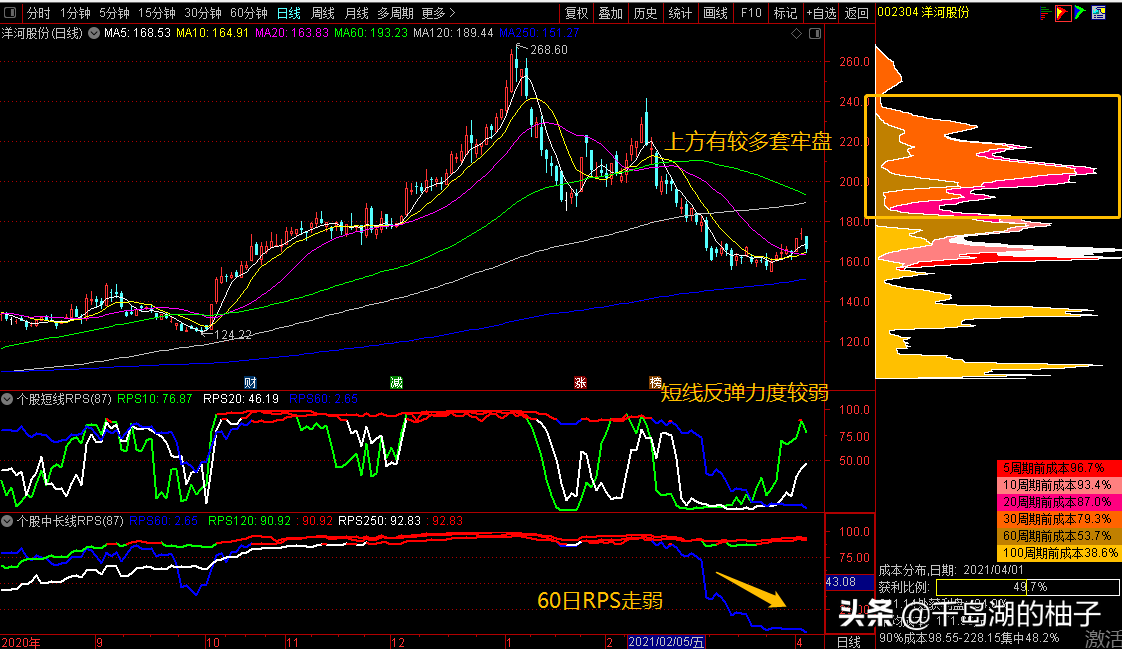Open the 多周期 multi-period view

396,13
